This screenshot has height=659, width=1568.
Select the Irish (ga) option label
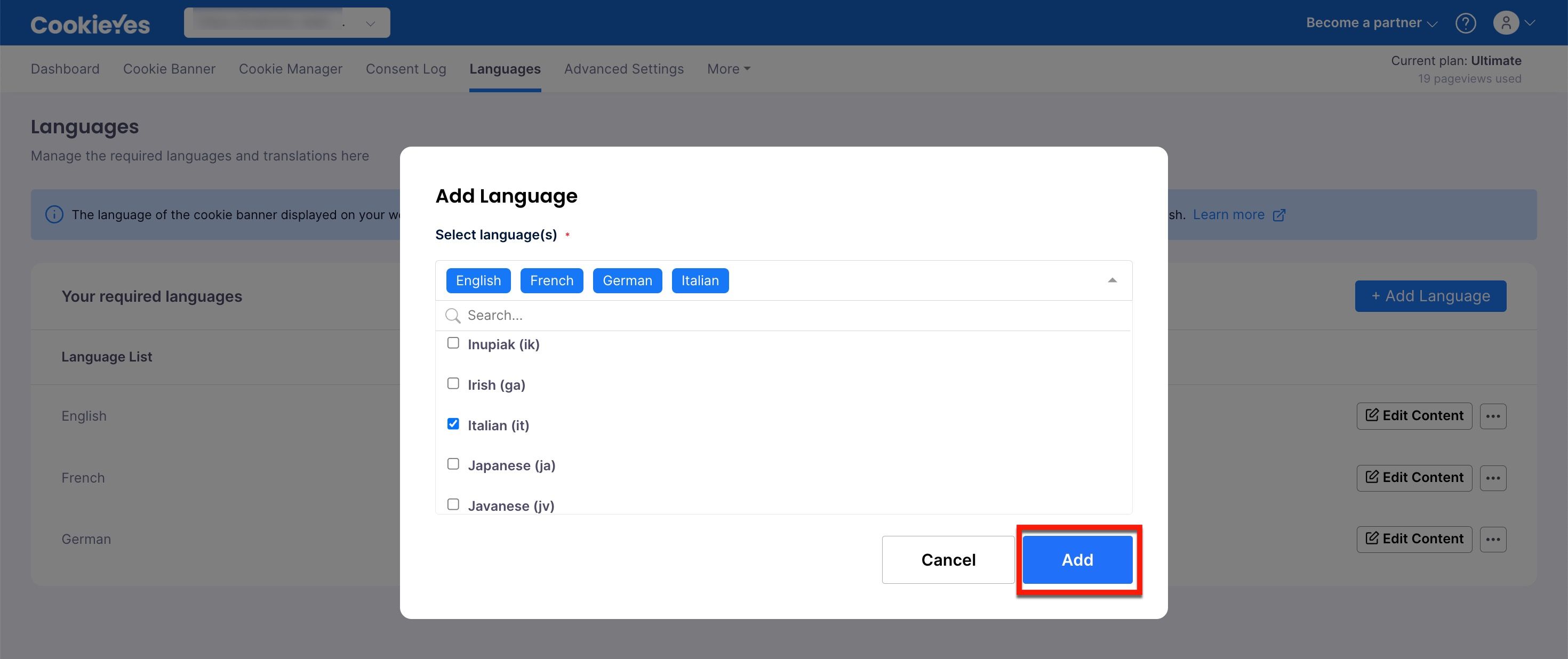click(x=496, y=385)
